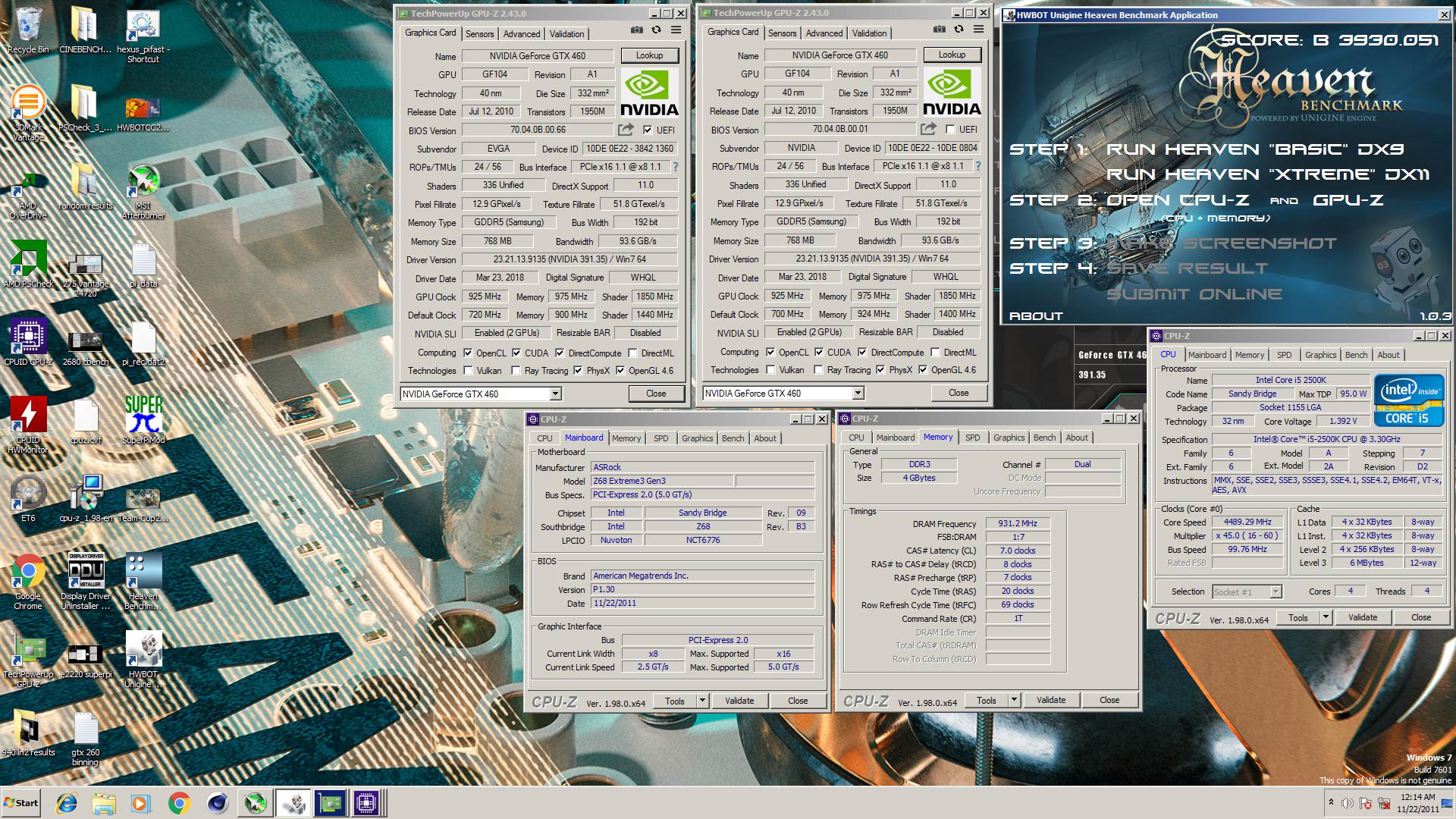Expand Tools dropdown arrow in Memory CPU-Z
Screen dimensions: 1456x819
point(1014,701)
